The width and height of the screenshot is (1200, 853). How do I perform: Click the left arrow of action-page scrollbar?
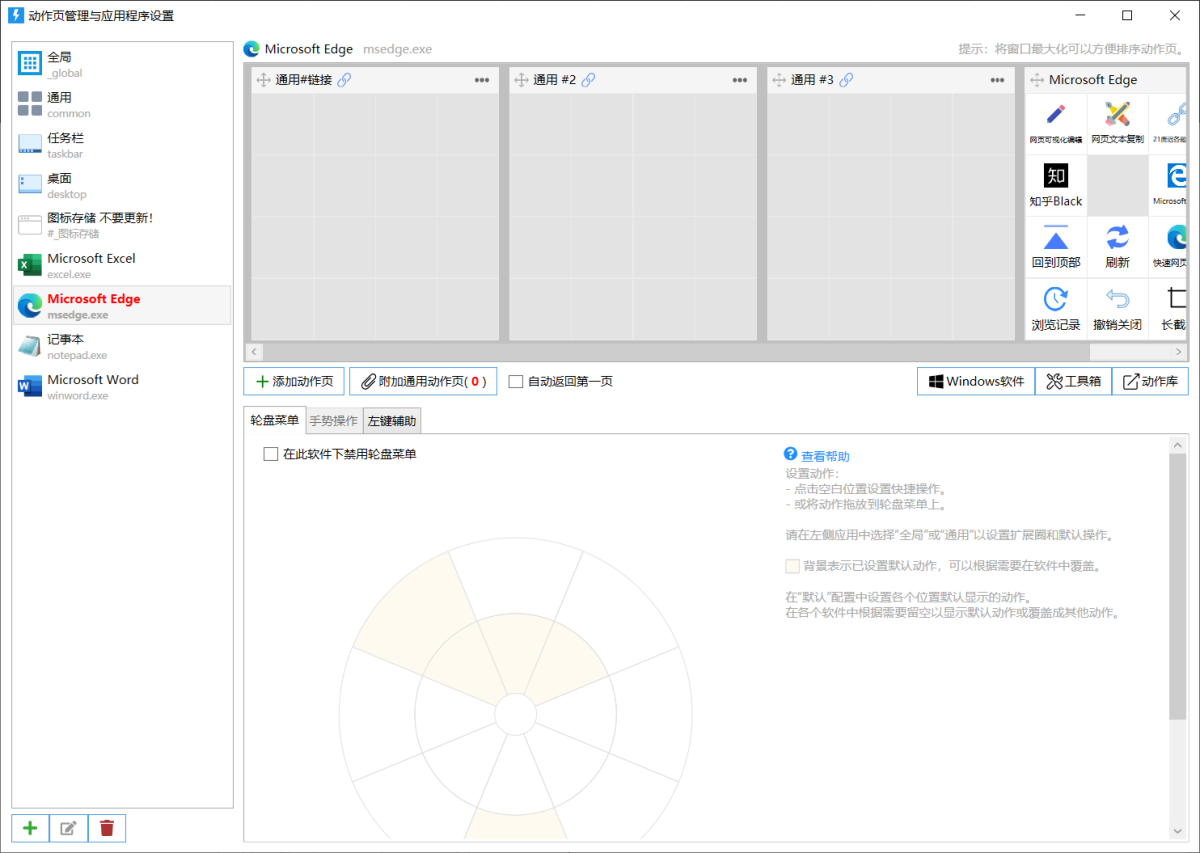pyautogui.click(x=254, y=352)
